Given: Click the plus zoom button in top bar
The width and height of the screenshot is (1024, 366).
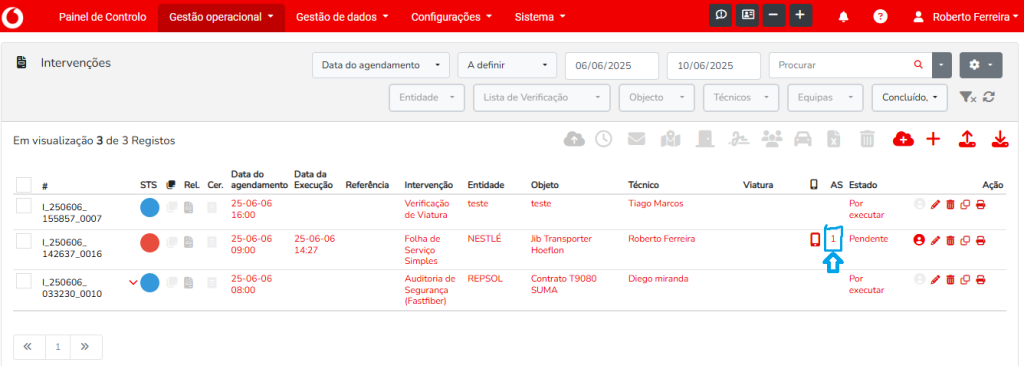Looking at the screenshot, I should [x=801, y=16].
